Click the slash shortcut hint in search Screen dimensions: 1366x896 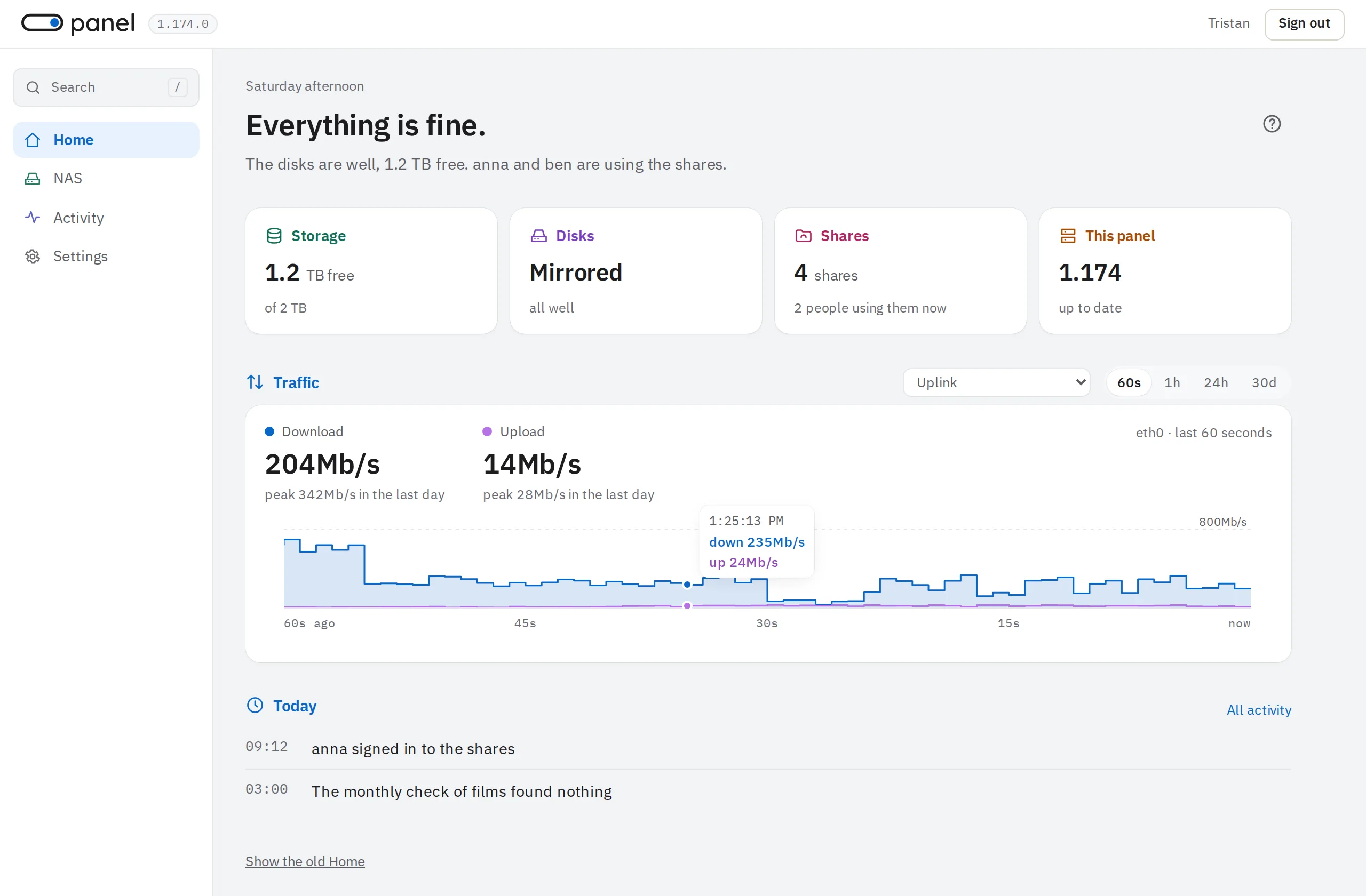177,87
